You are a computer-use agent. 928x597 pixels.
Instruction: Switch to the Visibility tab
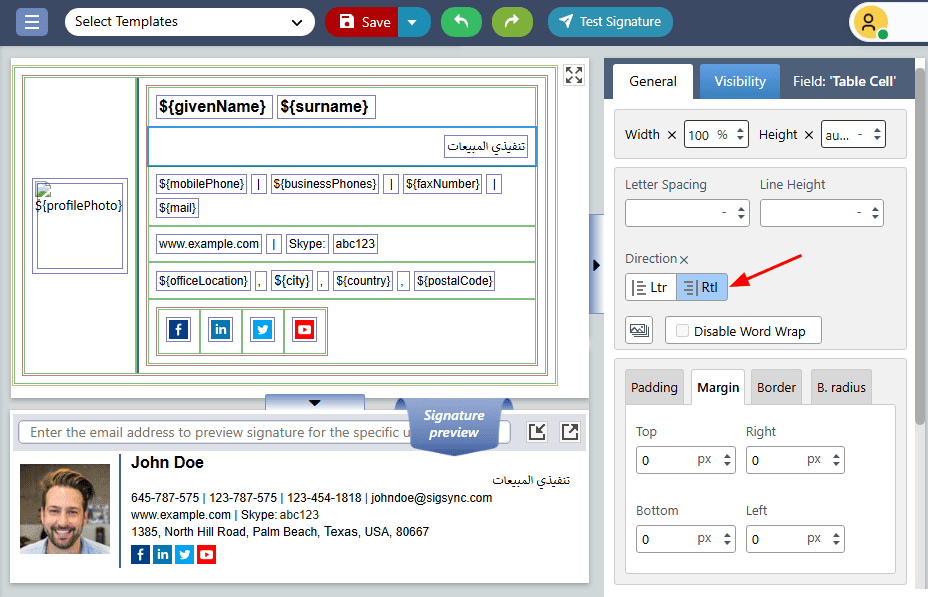[739, 81]
